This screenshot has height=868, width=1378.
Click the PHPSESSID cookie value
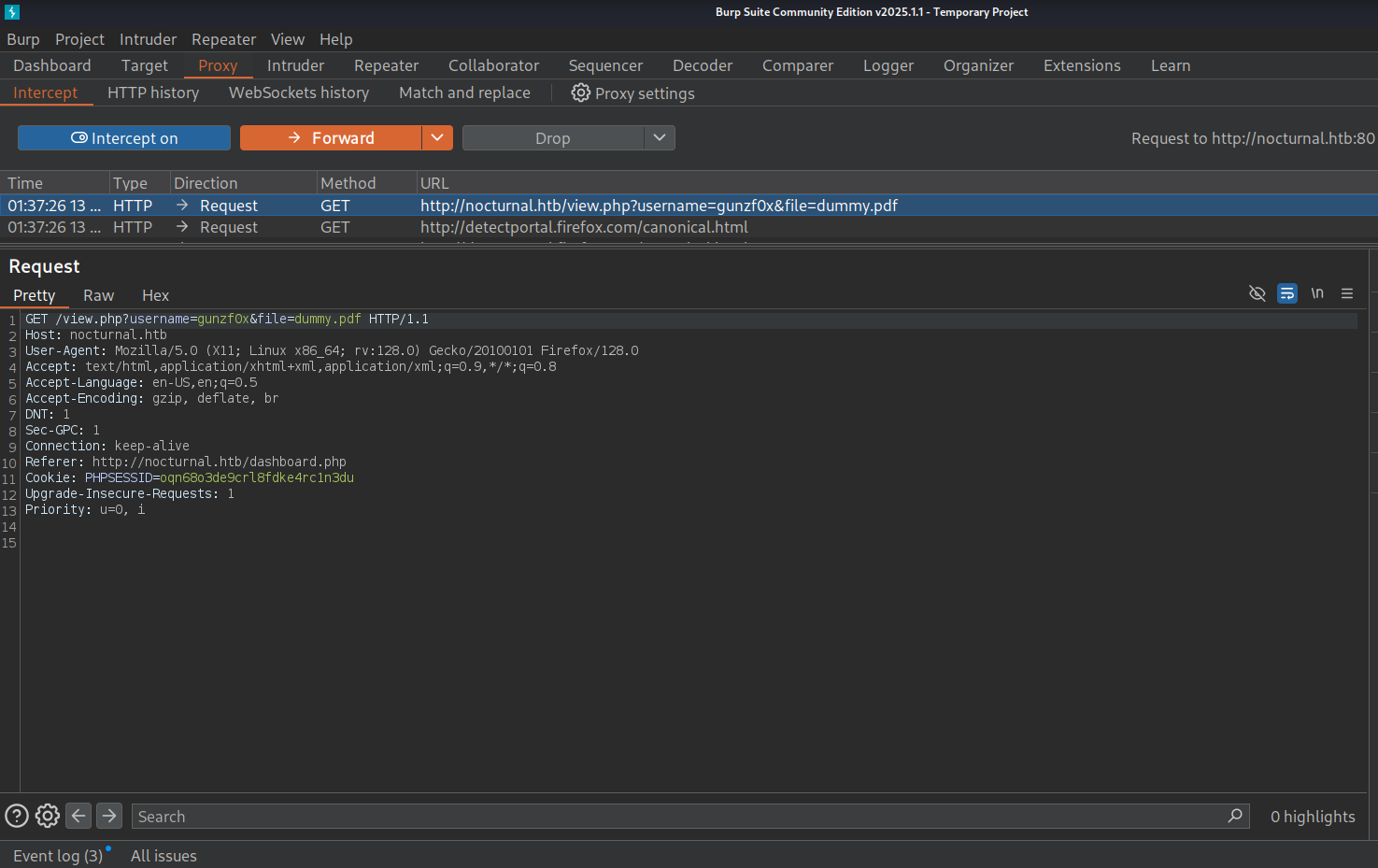(257, 477)
